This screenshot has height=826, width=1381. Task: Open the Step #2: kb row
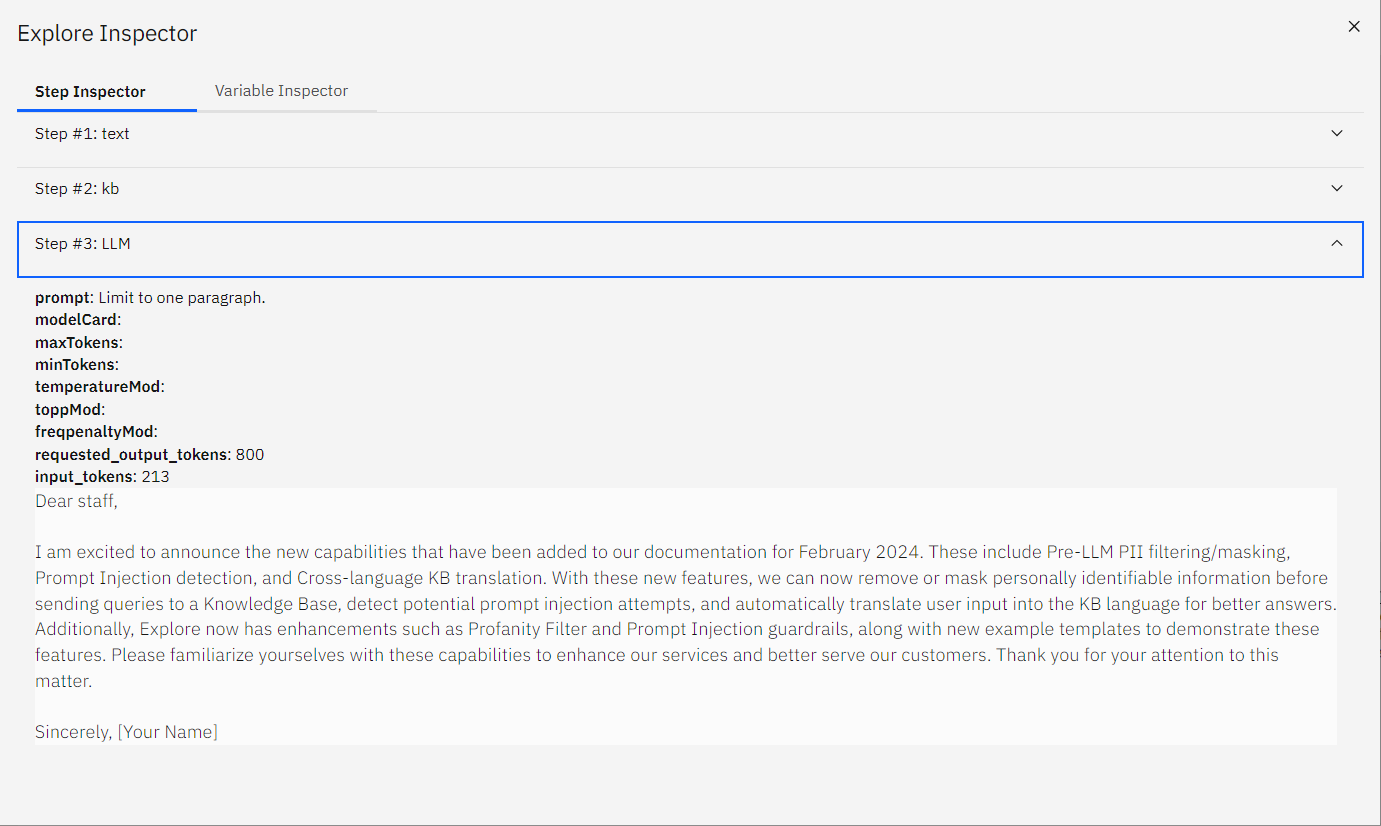click(690, 189)
